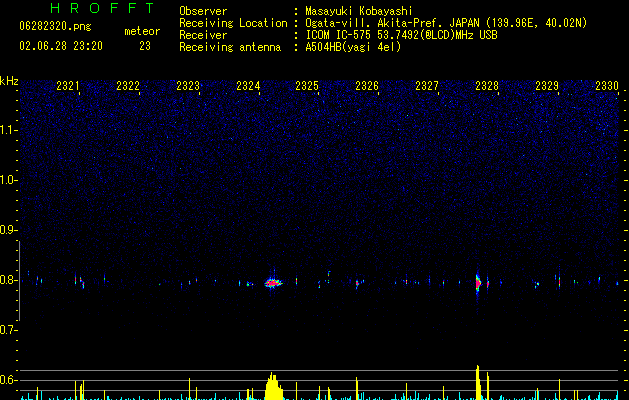Screen dimensions: 629x400
Task: Click the 2329 time marker
Action: pyautogui.click(x=547, y=85)
